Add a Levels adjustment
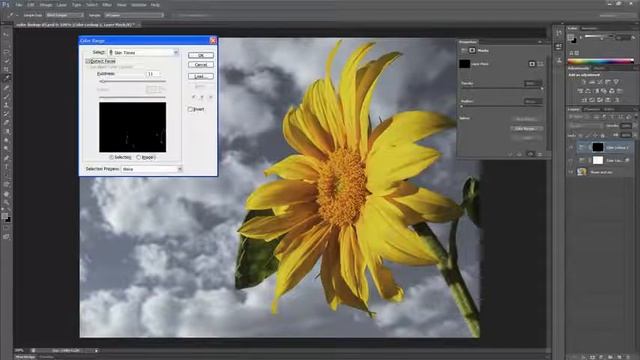The width and height of the screenshot is (640, 360). point(591,82)
